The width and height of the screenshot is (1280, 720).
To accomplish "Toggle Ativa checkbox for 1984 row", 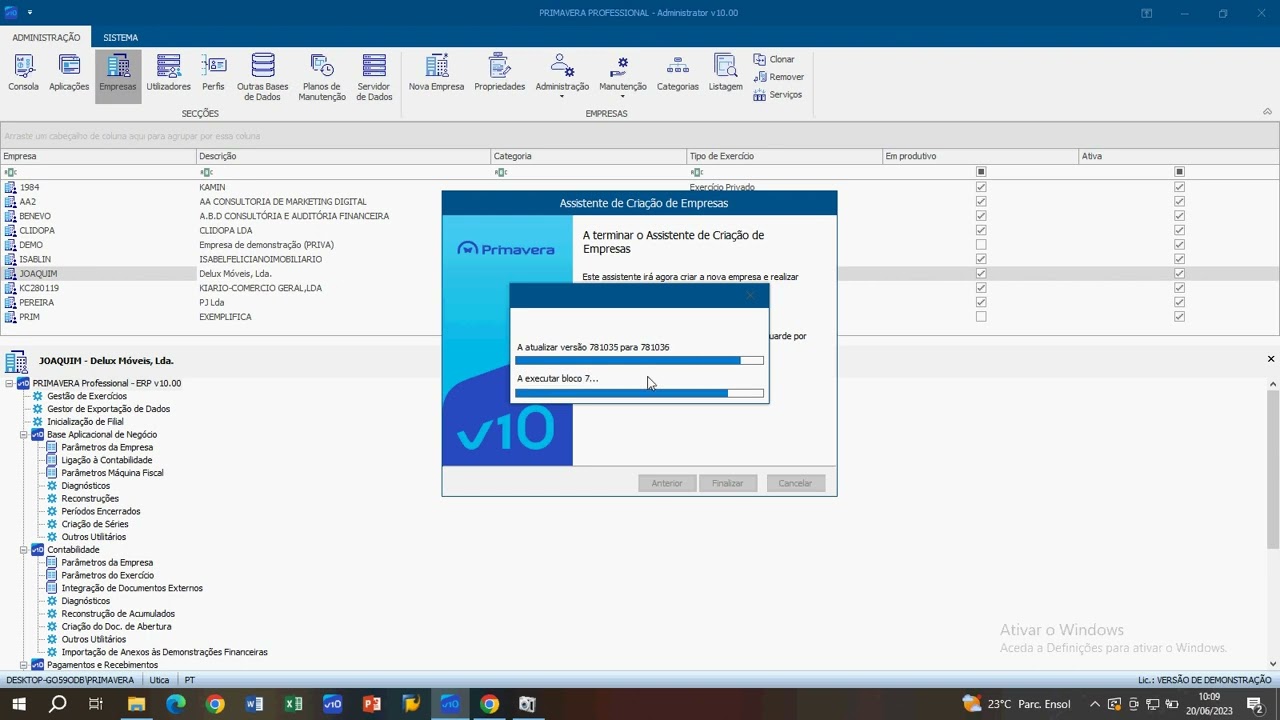I will (1180, 187).
